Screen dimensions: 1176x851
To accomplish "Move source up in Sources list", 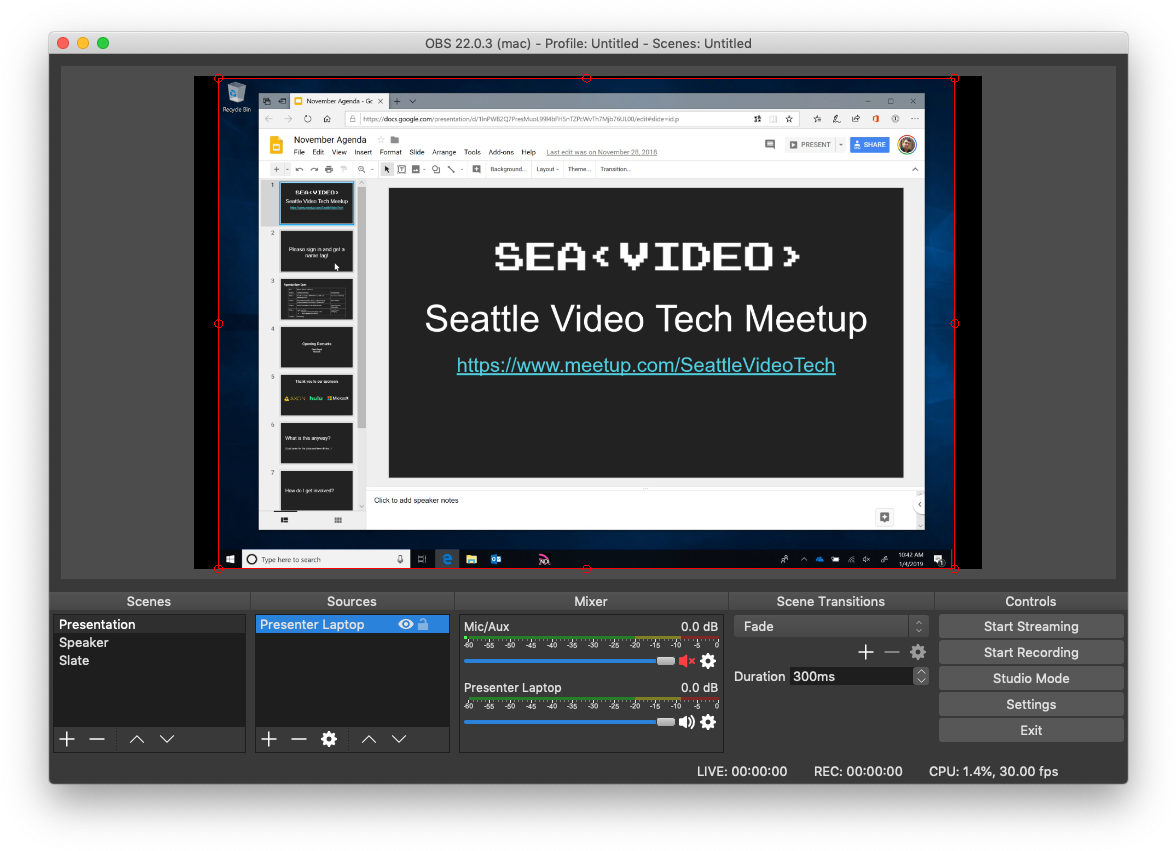I will [369, 739].
